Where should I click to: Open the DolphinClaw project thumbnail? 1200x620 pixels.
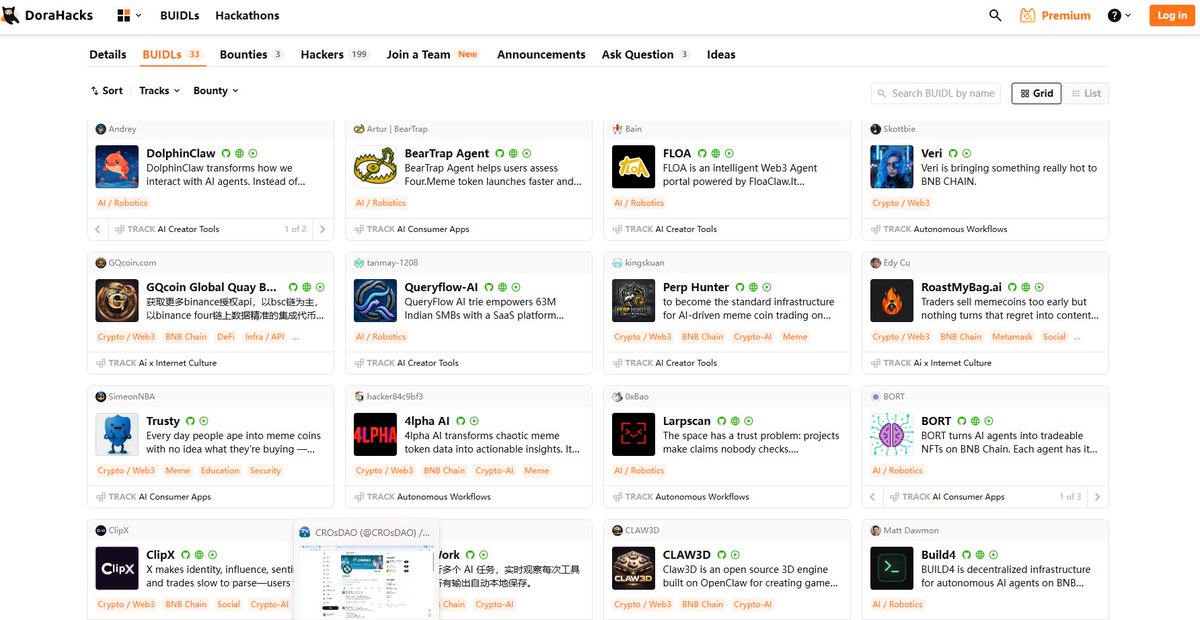pos(117,167)
